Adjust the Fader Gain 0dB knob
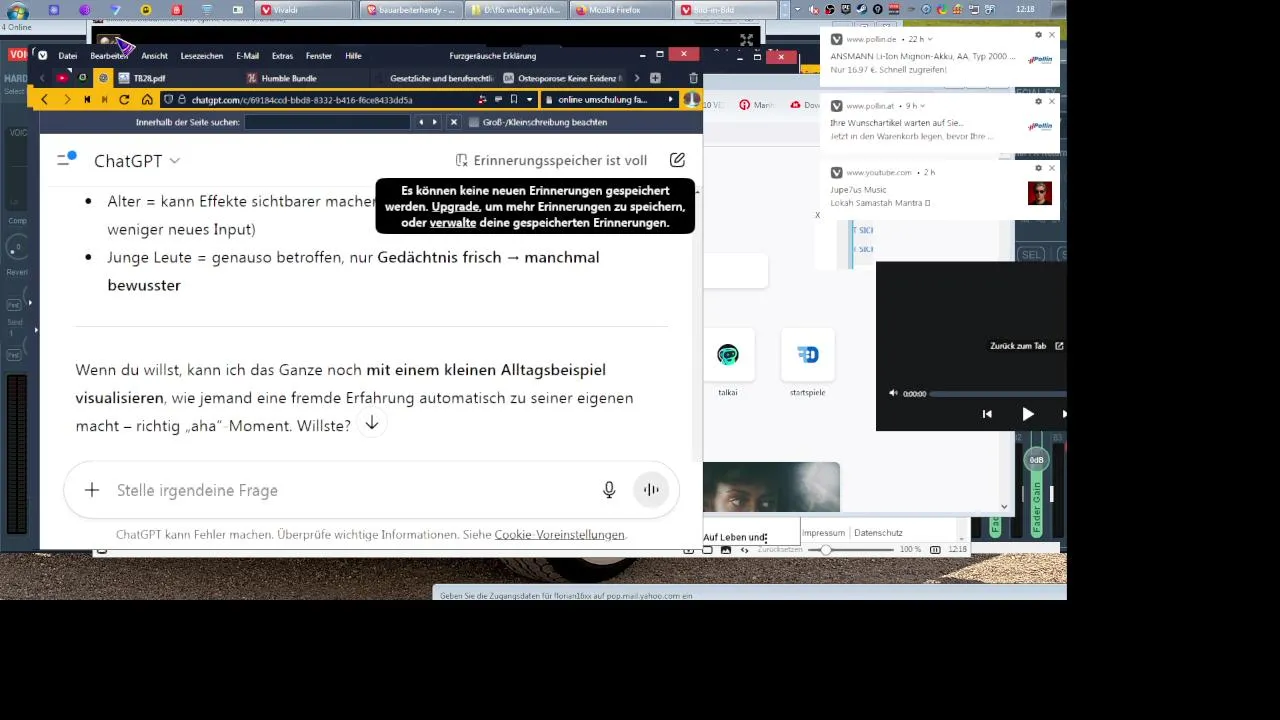 1036,460
